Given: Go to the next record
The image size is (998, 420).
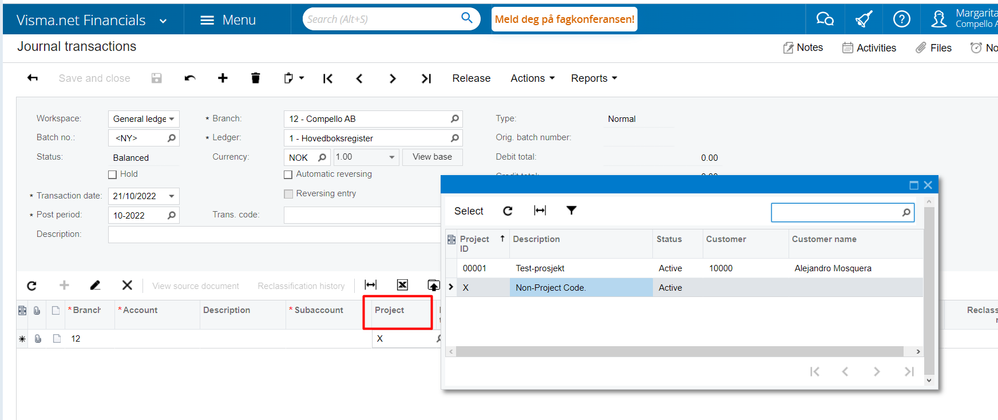Looking at the screenshot, I should click(x=393, y=78).
